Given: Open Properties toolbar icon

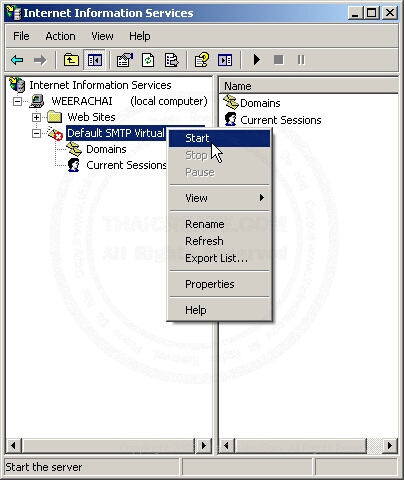Looking at the screenshot, I should pyautogui.click(x=125, y=60).
